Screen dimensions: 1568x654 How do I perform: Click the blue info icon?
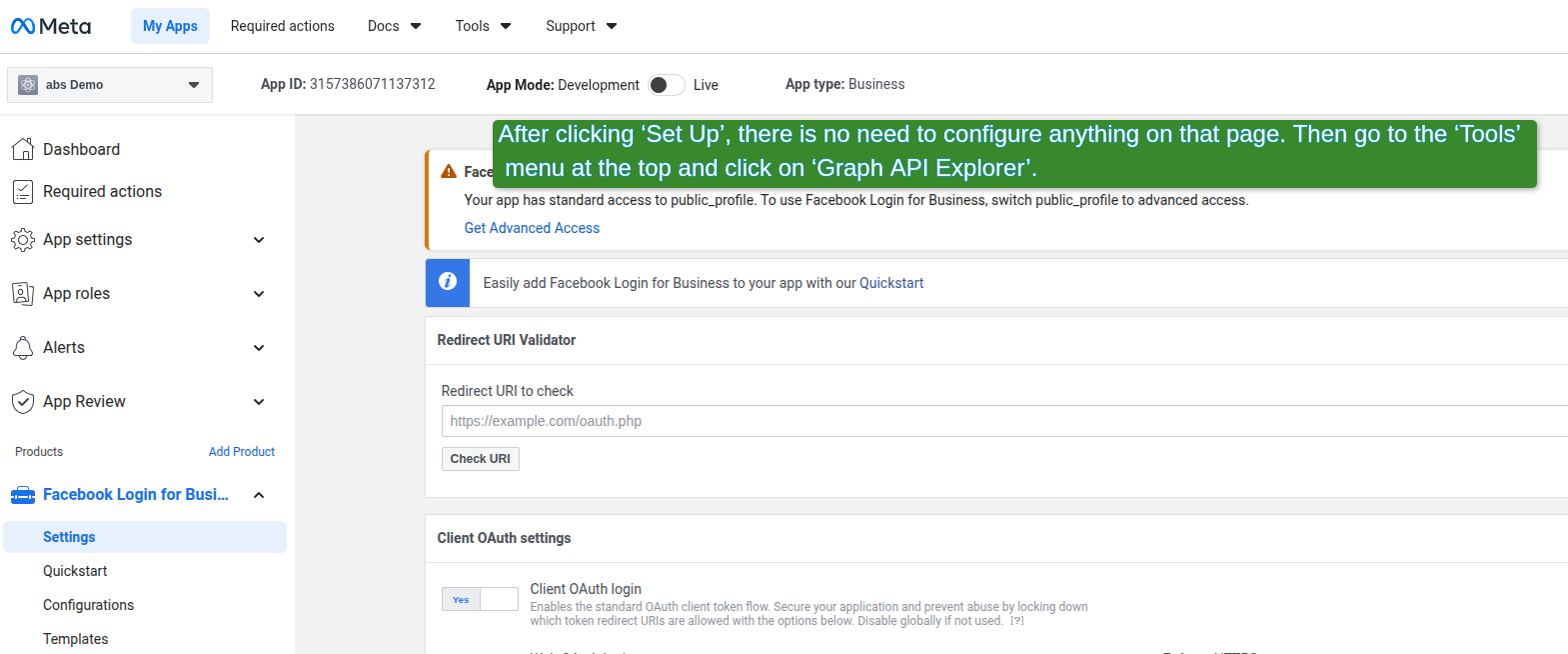pyautogui.click(x=448, y=282)
